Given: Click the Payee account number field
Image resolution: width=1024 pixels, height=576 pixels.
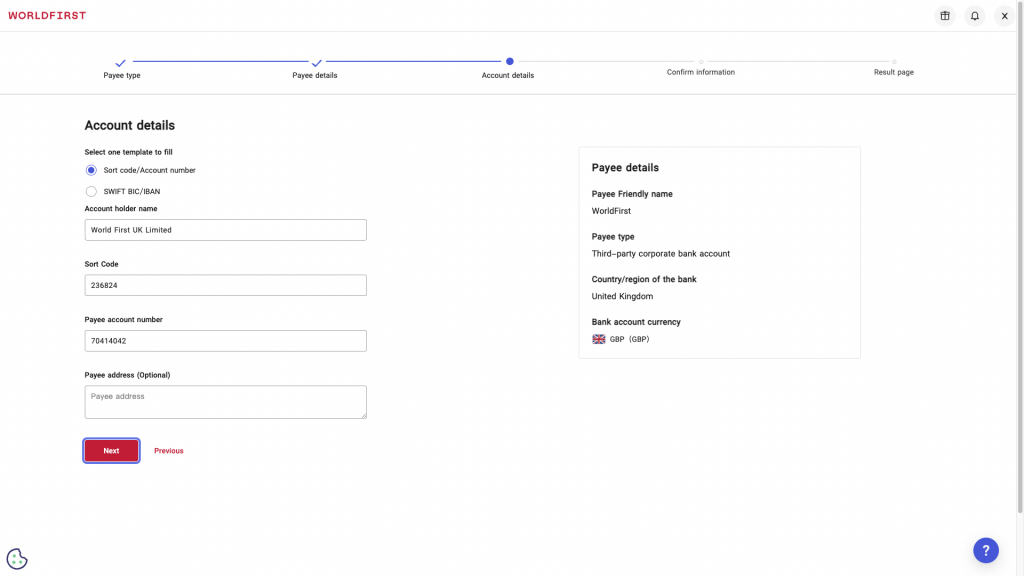Looking at the screenshot, I should coord(225,340).
